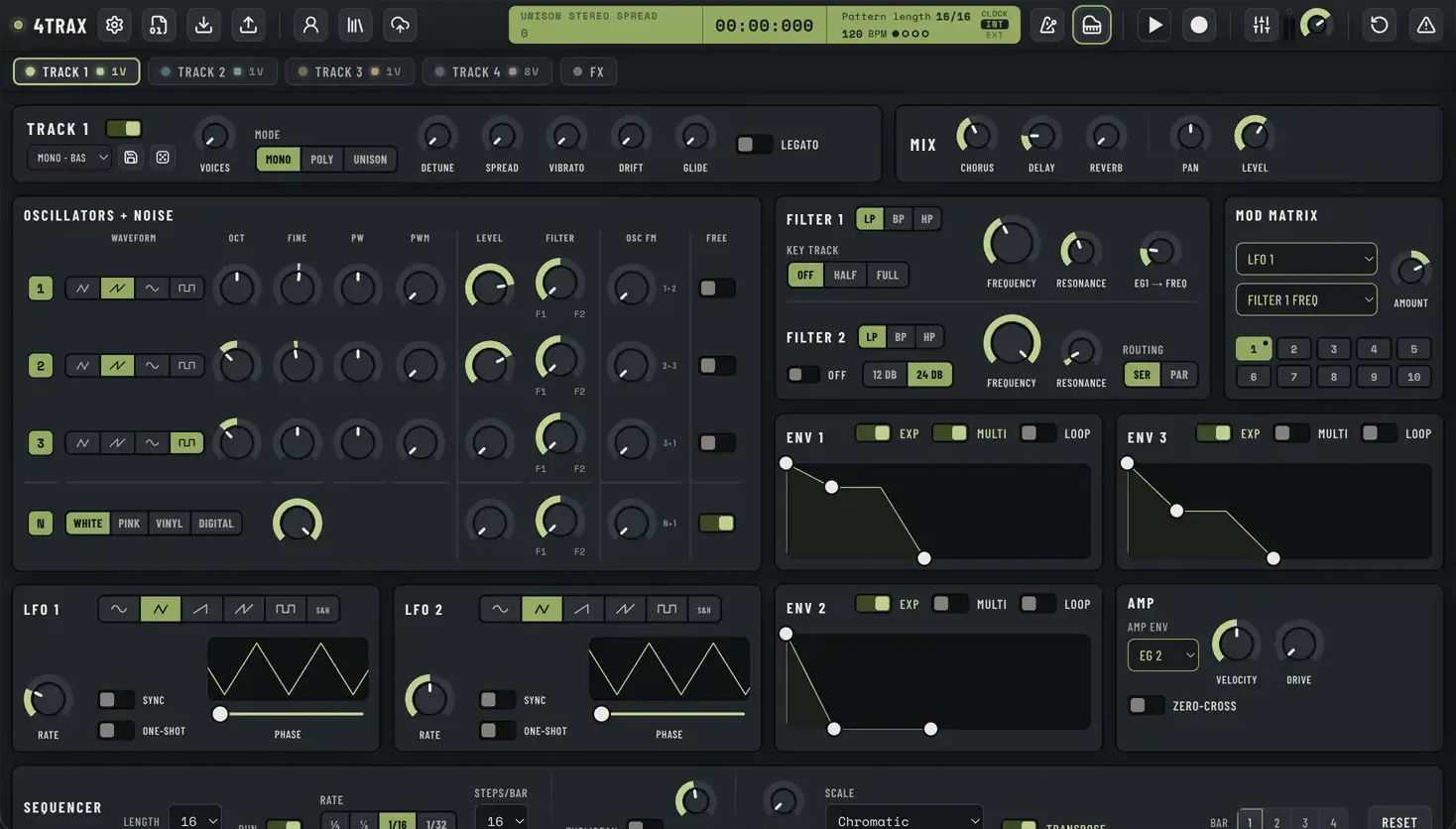Open the LFO 1 mod source dropdown
This screenshot has width=1456, height=829.
coord(1306,260)
